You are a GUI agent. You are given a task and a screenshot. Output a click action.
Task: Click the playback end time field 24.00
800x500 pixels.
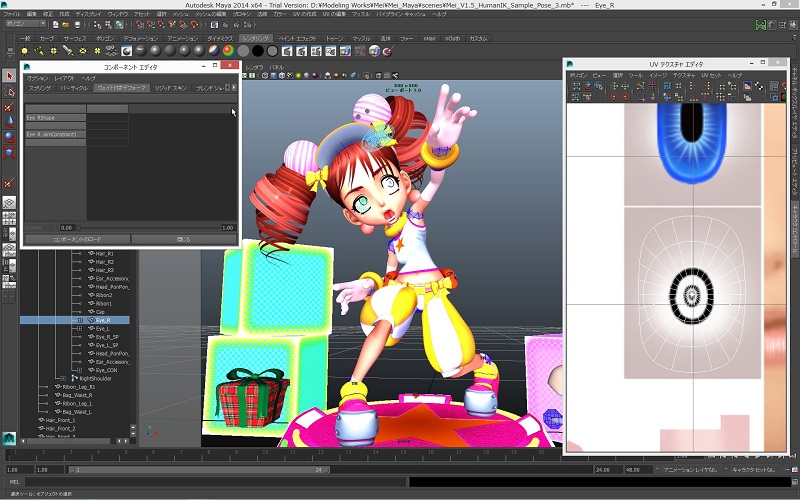coord(608,470)
